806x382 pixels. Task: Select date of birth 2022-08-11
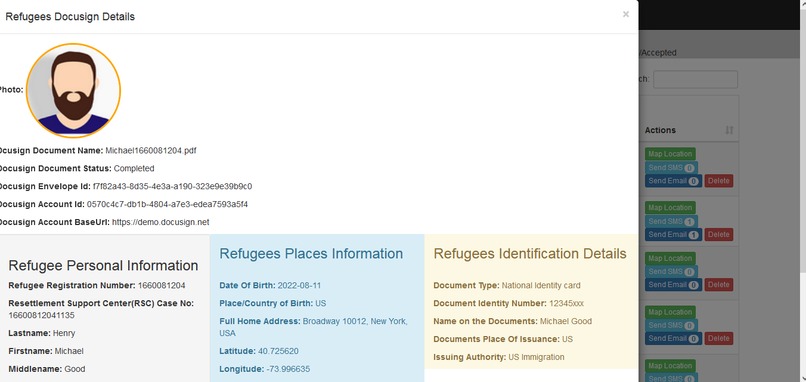[x=299, y=285]
